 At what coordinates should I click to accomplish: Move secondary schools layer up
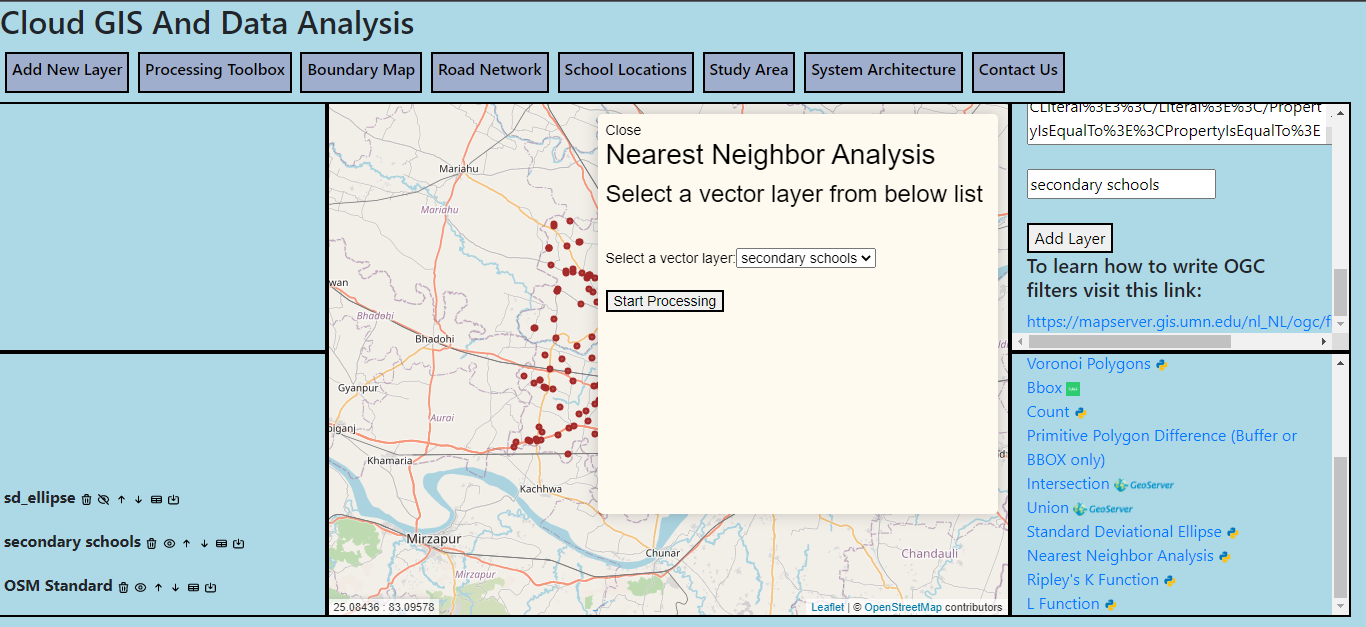[x=186, y=543]
